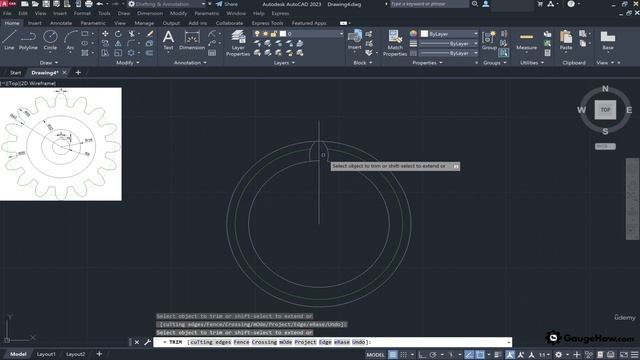Click the command line customize wrench button
The height and width of the screenshot is (360, 640).
click(x=147, y=342)
